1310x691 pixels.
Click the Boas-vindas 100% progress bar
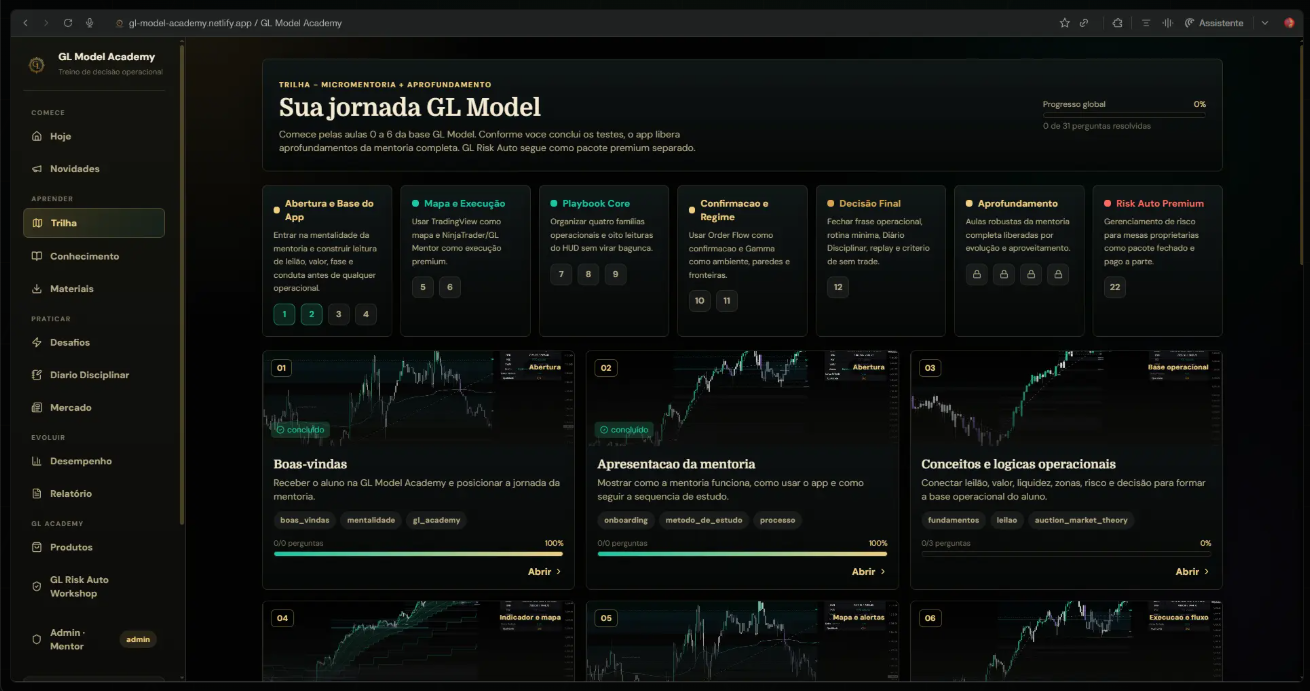click(x=418, y=553)
